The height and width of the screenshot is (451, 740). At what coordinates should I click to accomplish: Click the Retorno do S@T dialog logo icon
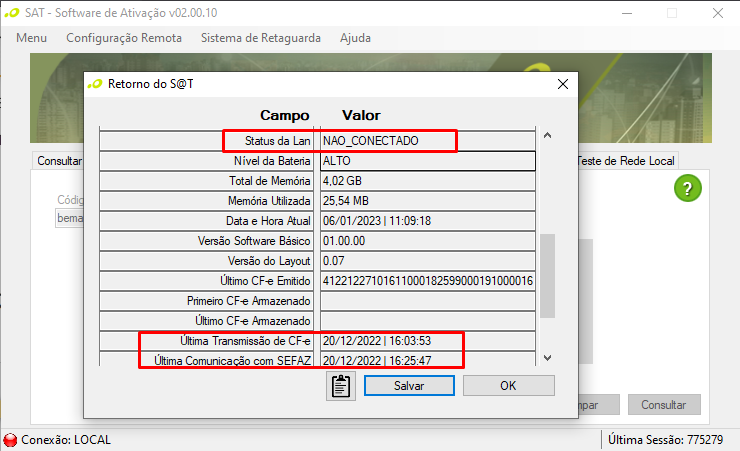coord(95,84)
